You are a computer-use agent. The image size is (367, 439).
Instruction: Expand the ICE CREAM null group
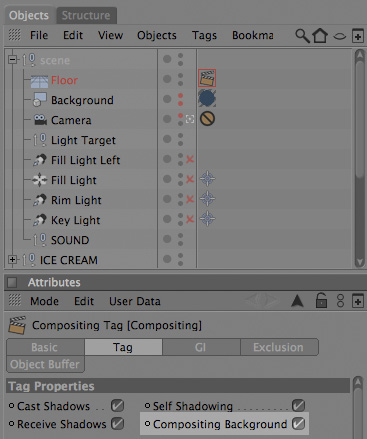12,259
